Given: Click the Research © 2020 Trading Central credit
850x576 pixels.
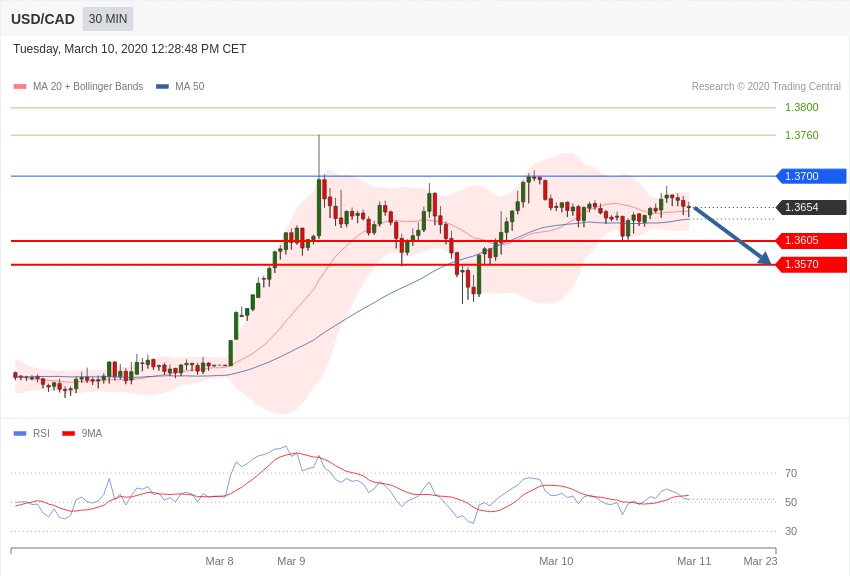Looking at the screenshot, I should click(x=766, y=87).
